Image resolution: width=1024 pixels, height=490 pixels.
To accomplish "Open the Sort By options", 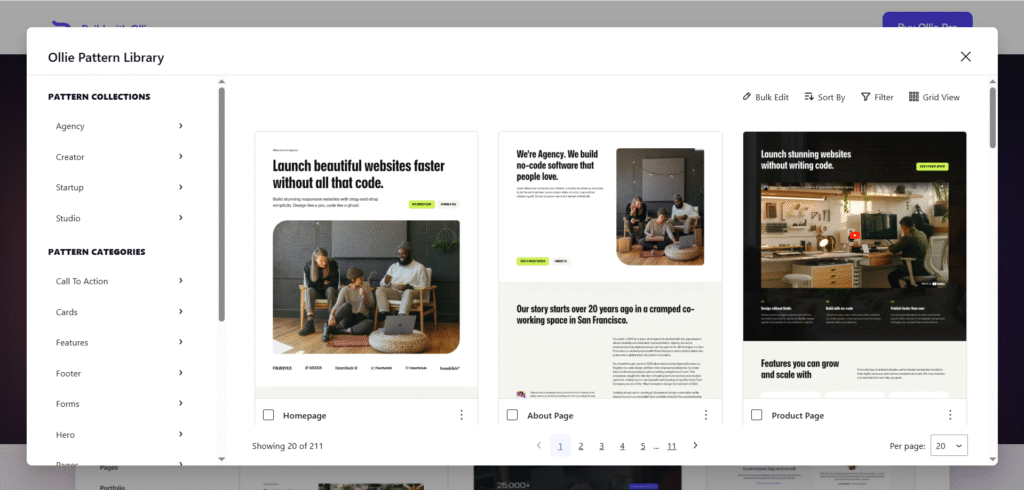I will pos(824,97).
